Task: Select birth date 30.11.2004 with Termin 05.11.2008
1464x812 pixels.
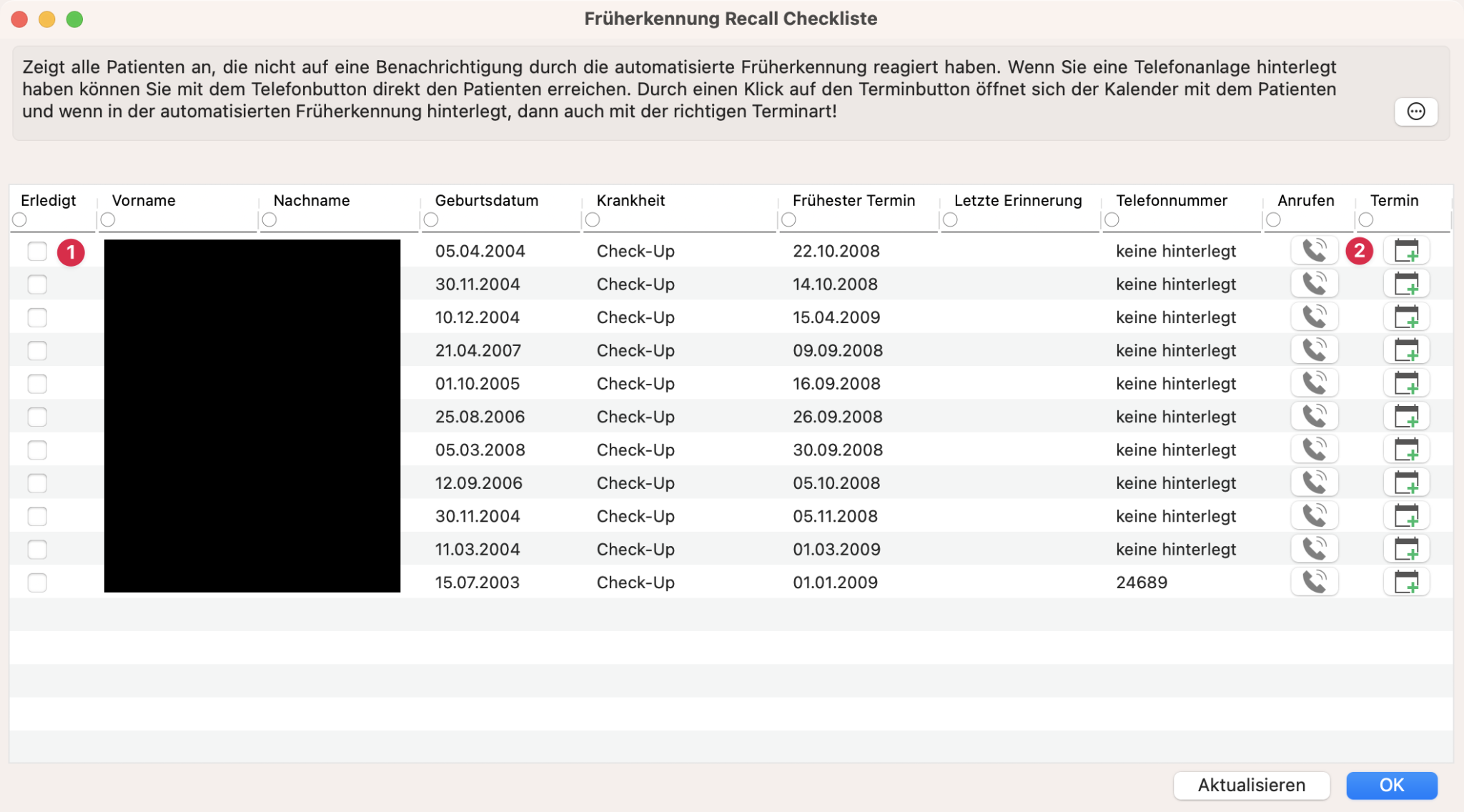Action: tap(478, 515)
